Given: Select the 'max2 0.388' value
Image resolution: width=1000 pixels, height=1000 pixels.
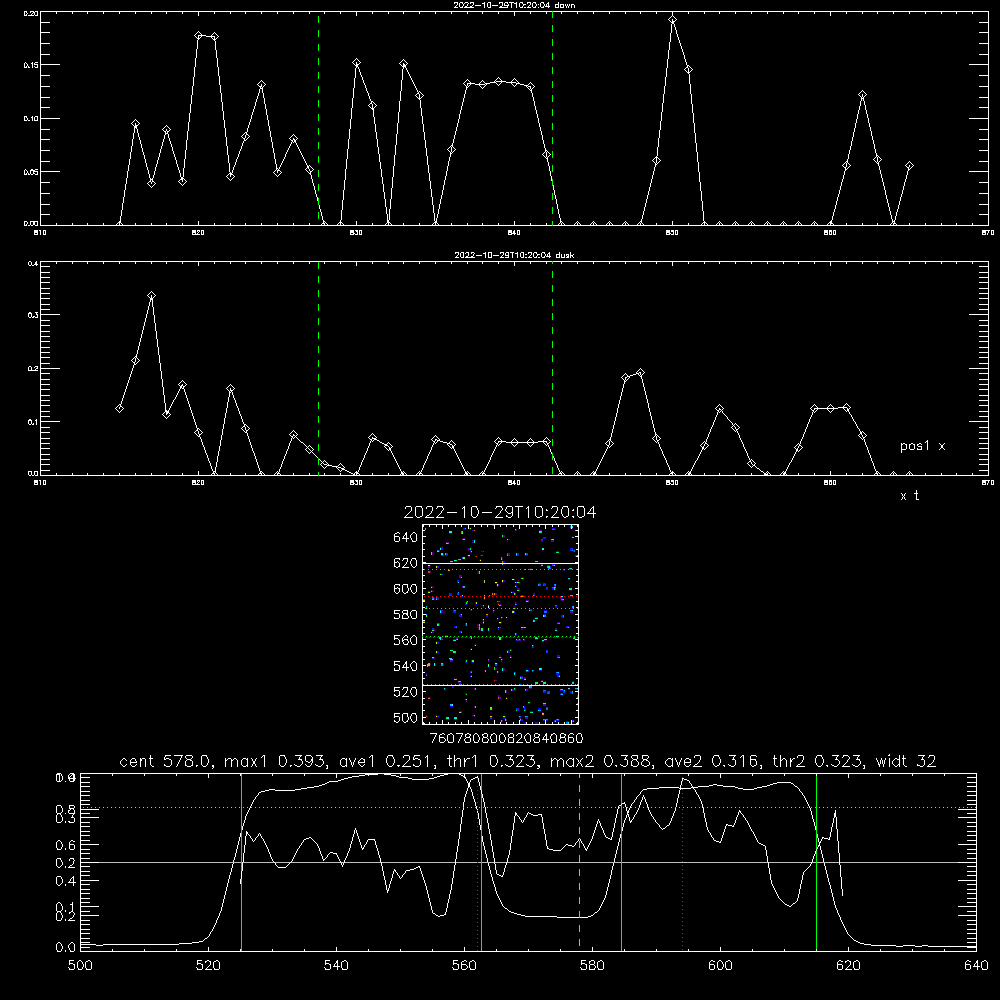Looking at the screenshot, I should tap(601, 761).
